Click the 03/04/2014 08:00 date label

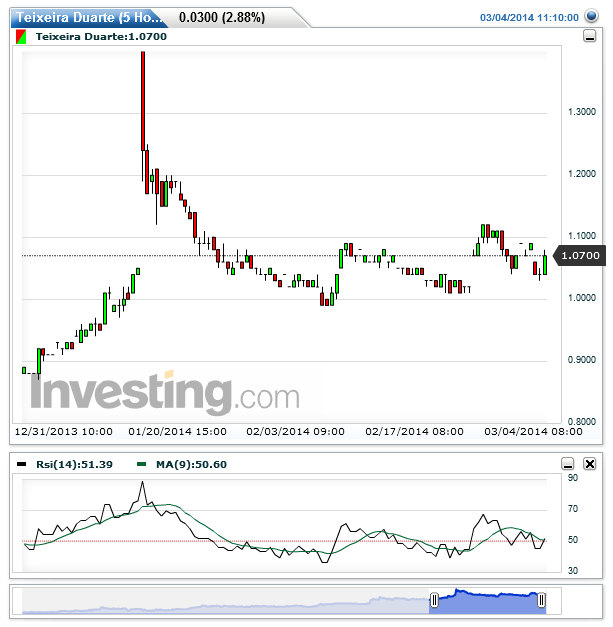click(x=533, y=431)
